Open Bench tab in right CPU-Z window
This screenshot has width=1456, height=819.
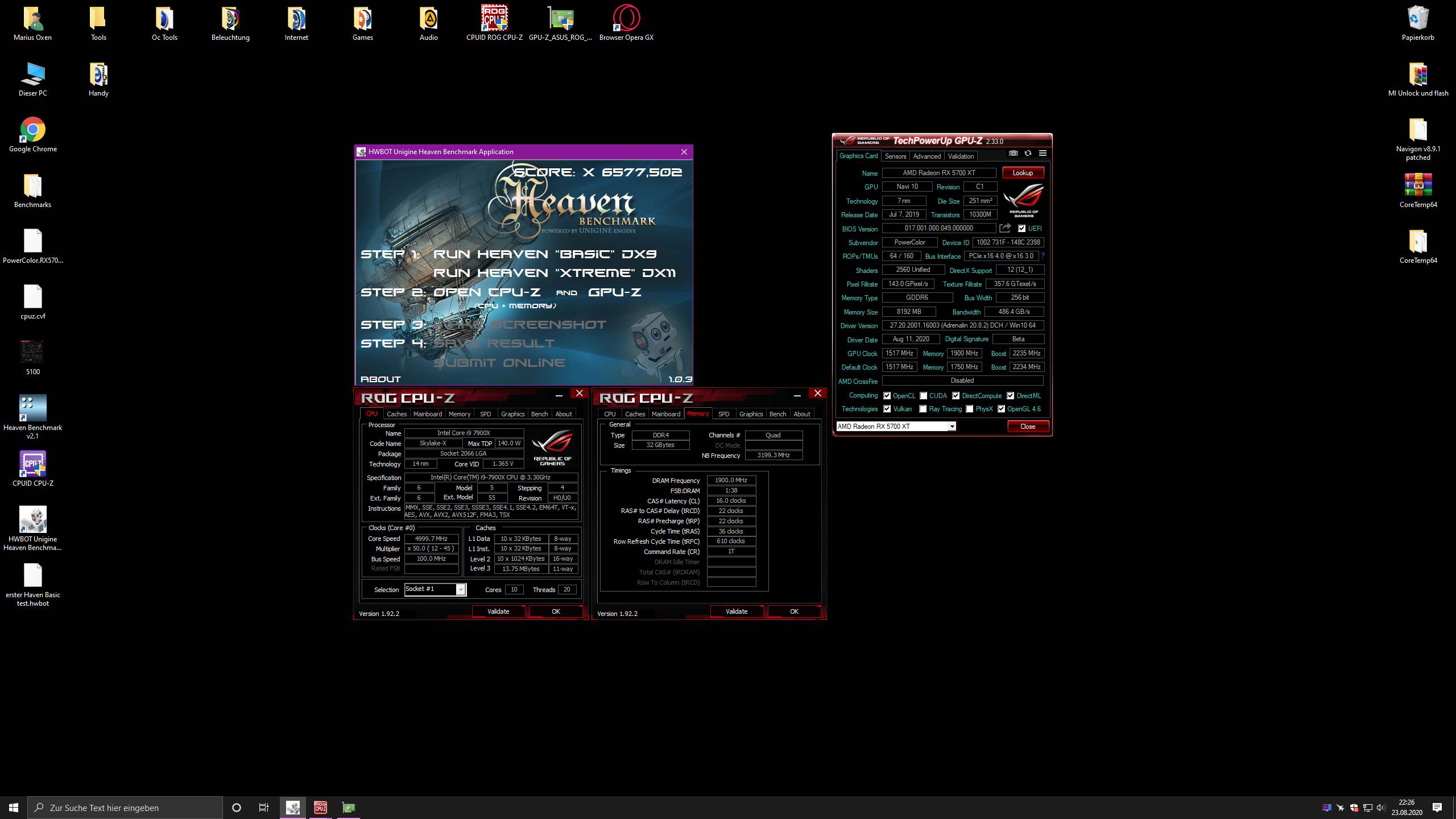coord(777,414)
